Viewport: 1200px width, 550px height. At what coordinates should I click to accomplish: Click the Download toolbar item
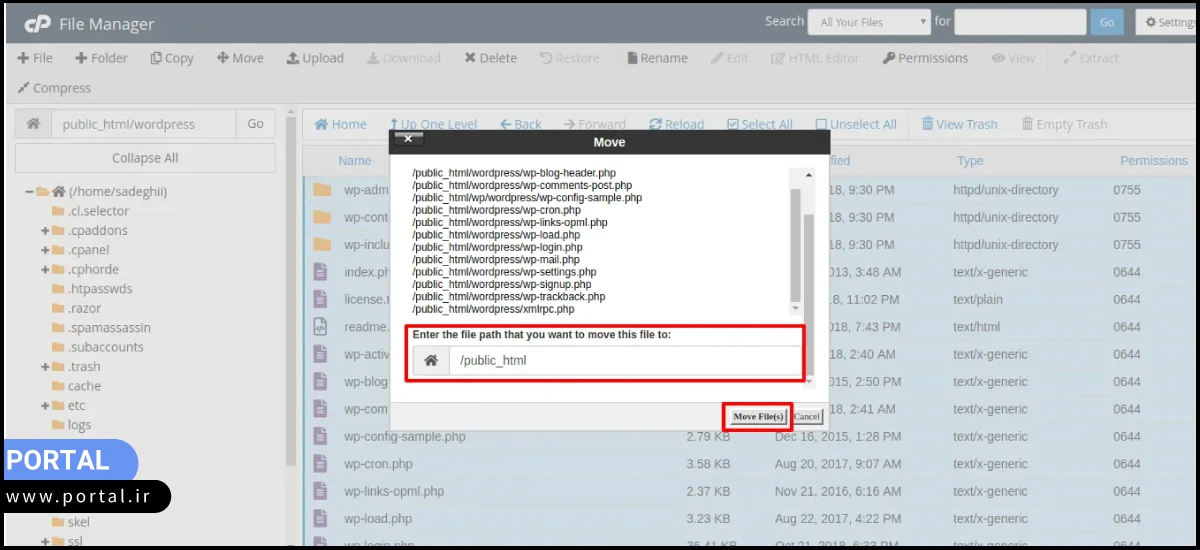click(x=403, y=58)
